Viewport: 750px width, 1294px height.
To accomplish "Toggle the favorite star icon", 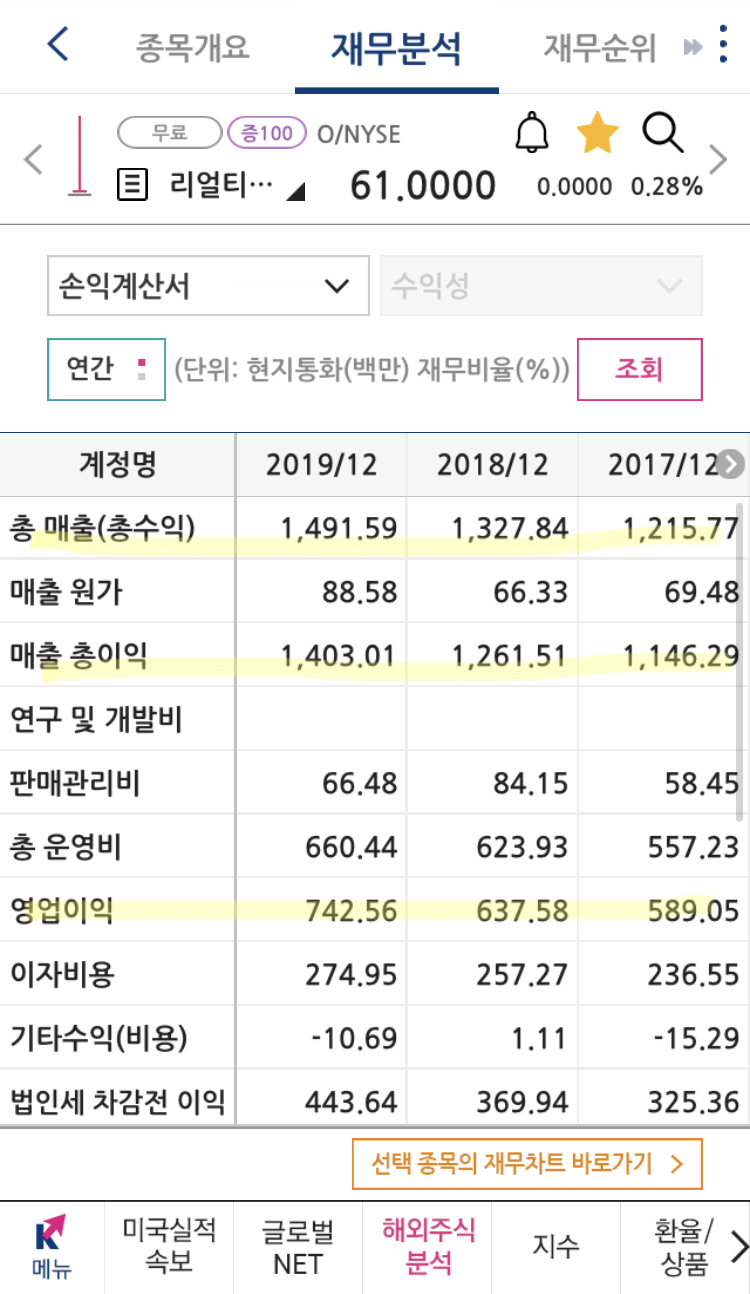I will [598, 133].
